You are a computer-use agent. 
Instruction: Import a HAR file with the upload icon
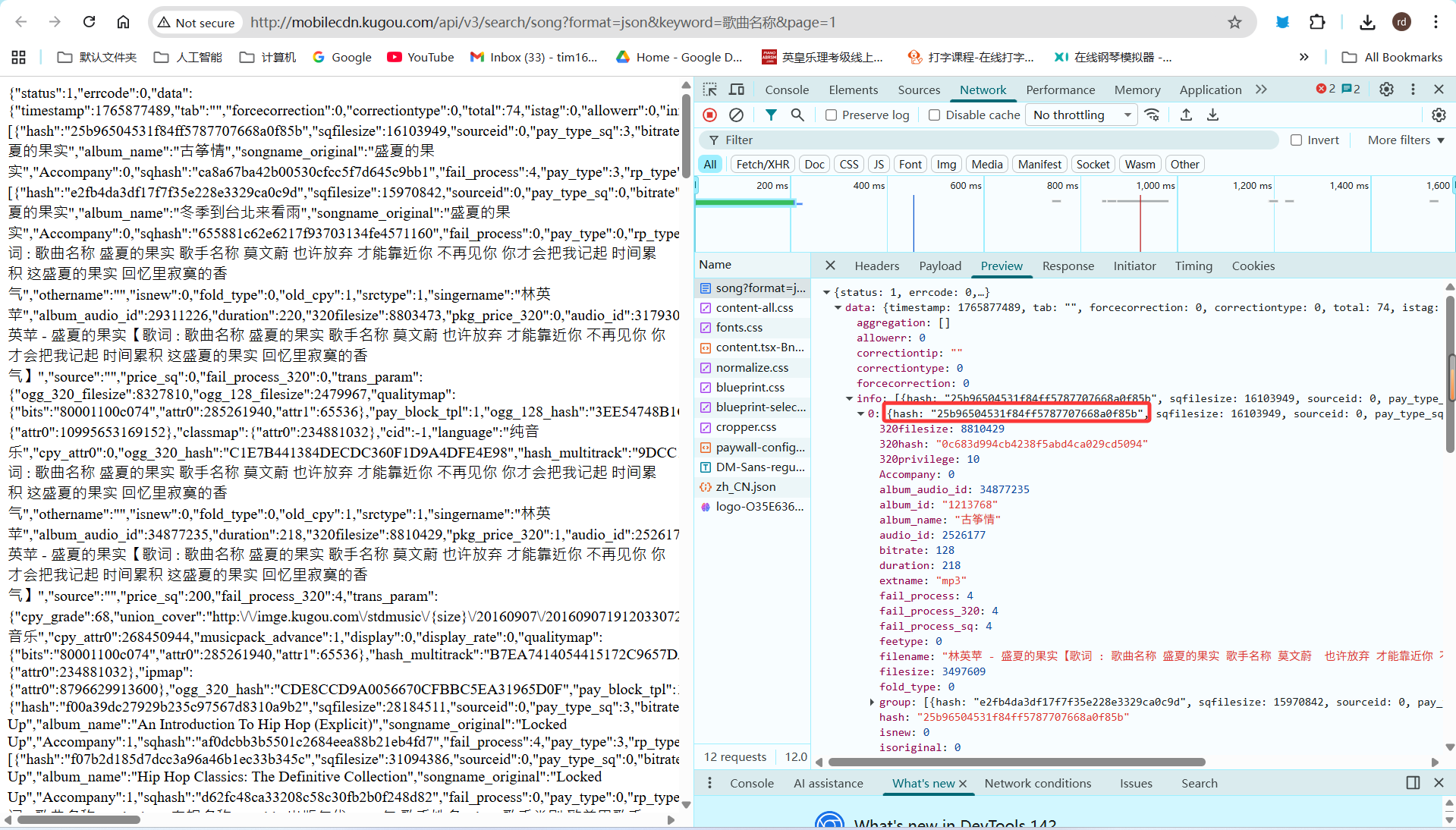tap(1186, 115)
